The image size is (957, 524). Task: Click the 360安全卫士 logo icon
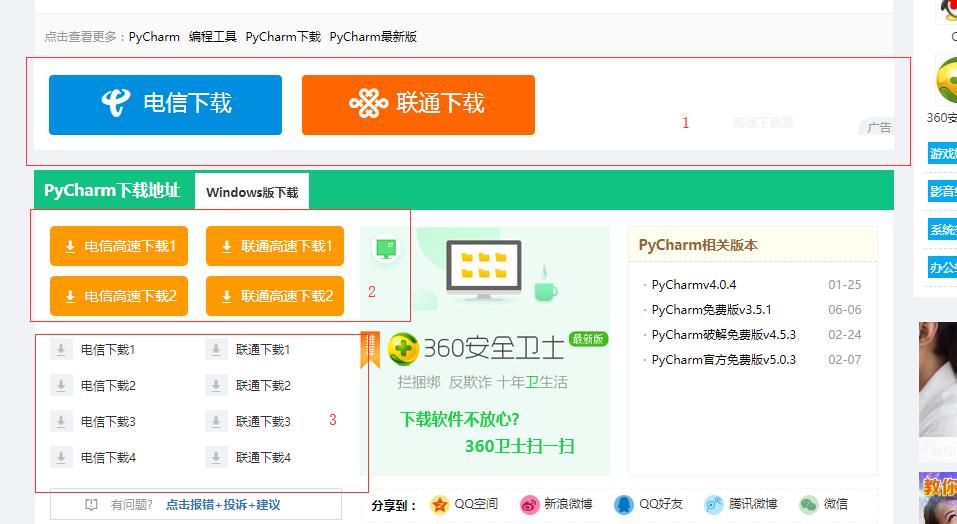[403, 348]
